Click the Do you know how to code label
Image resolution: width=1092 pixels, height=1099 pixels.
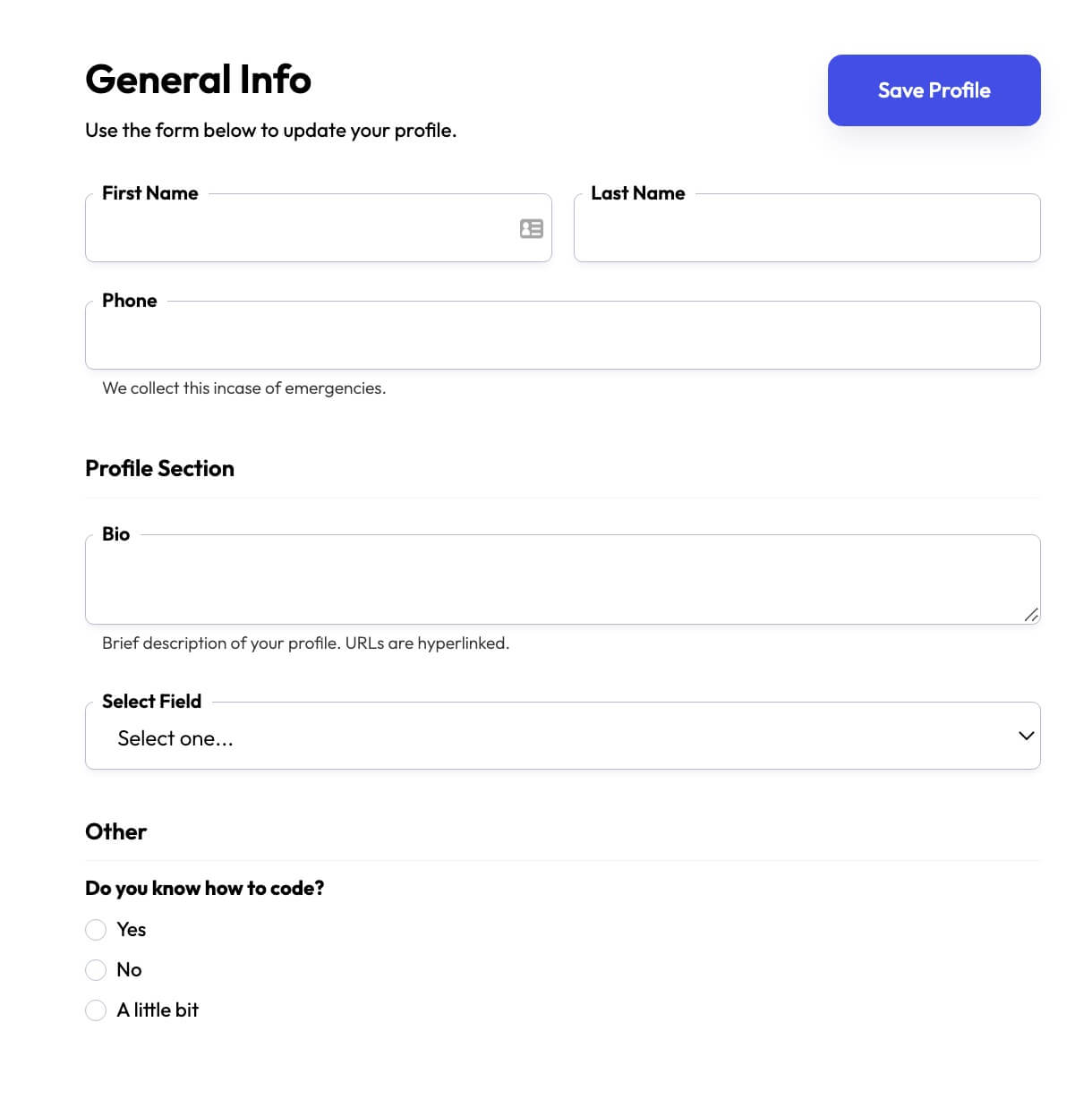click(x=204, y=888)
